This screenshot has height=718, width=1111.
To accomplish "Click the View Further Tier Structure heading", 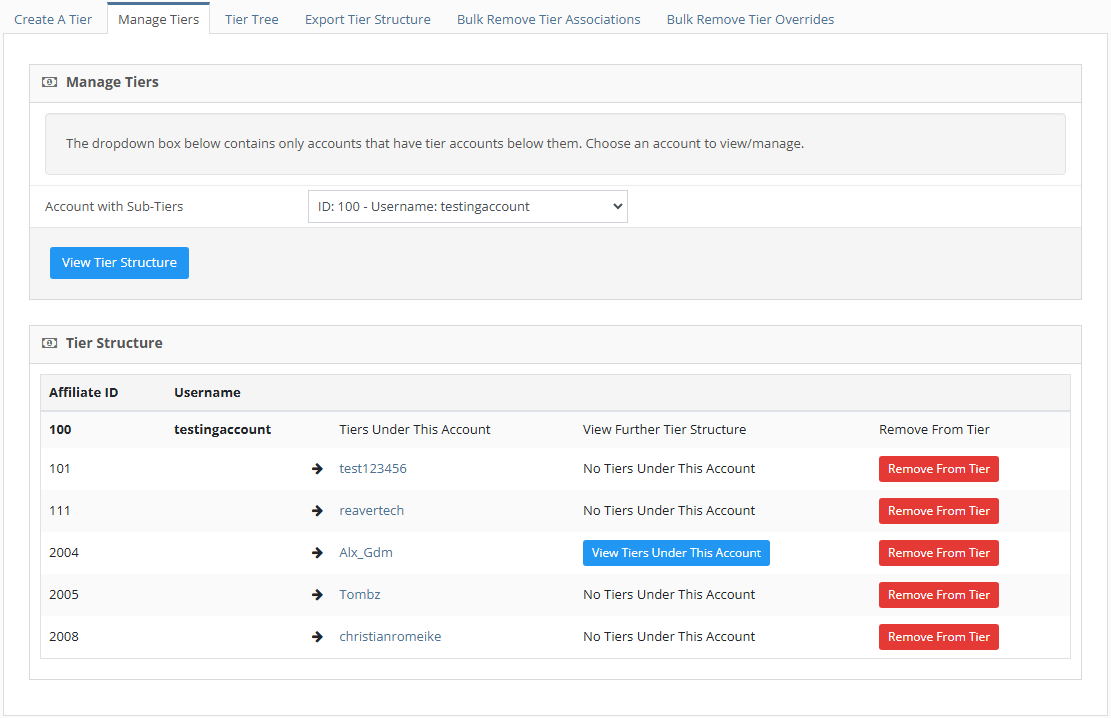I will coord(665,430).
